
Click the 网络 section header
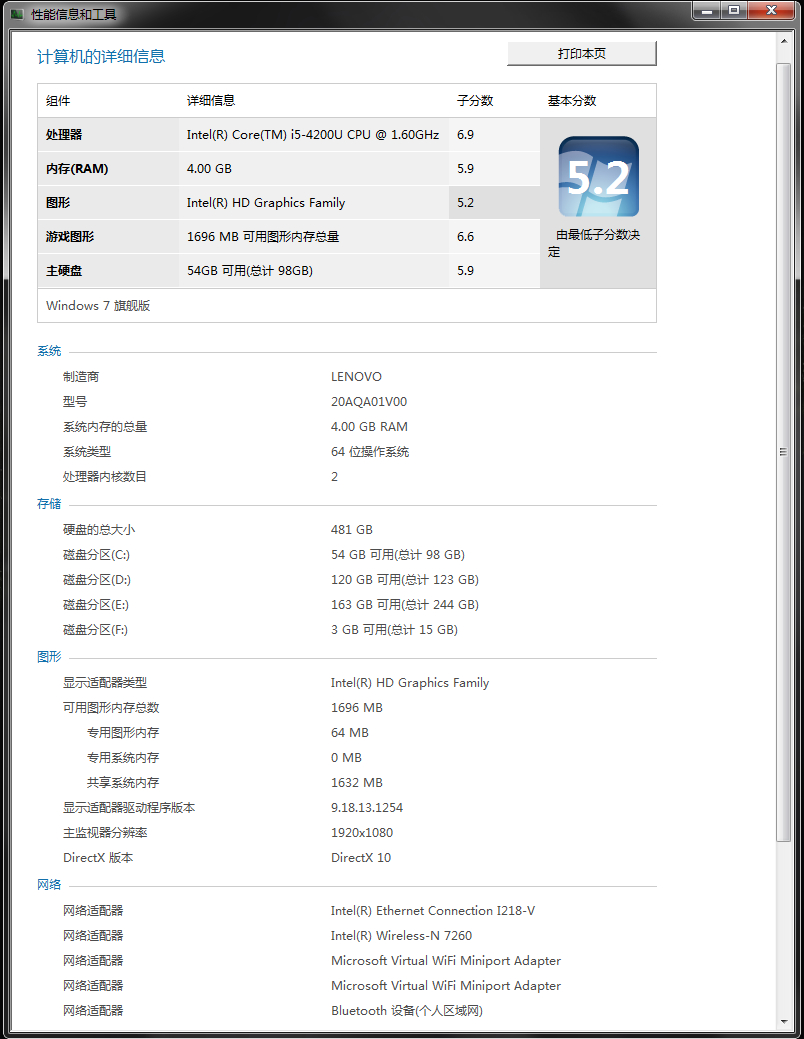pyautogui.click(x=49, y=885)
